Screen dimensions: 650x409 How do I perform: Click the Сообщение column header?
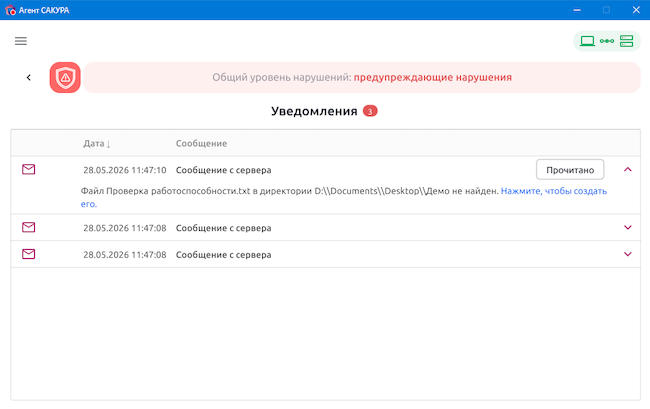[x=201, y=143]
